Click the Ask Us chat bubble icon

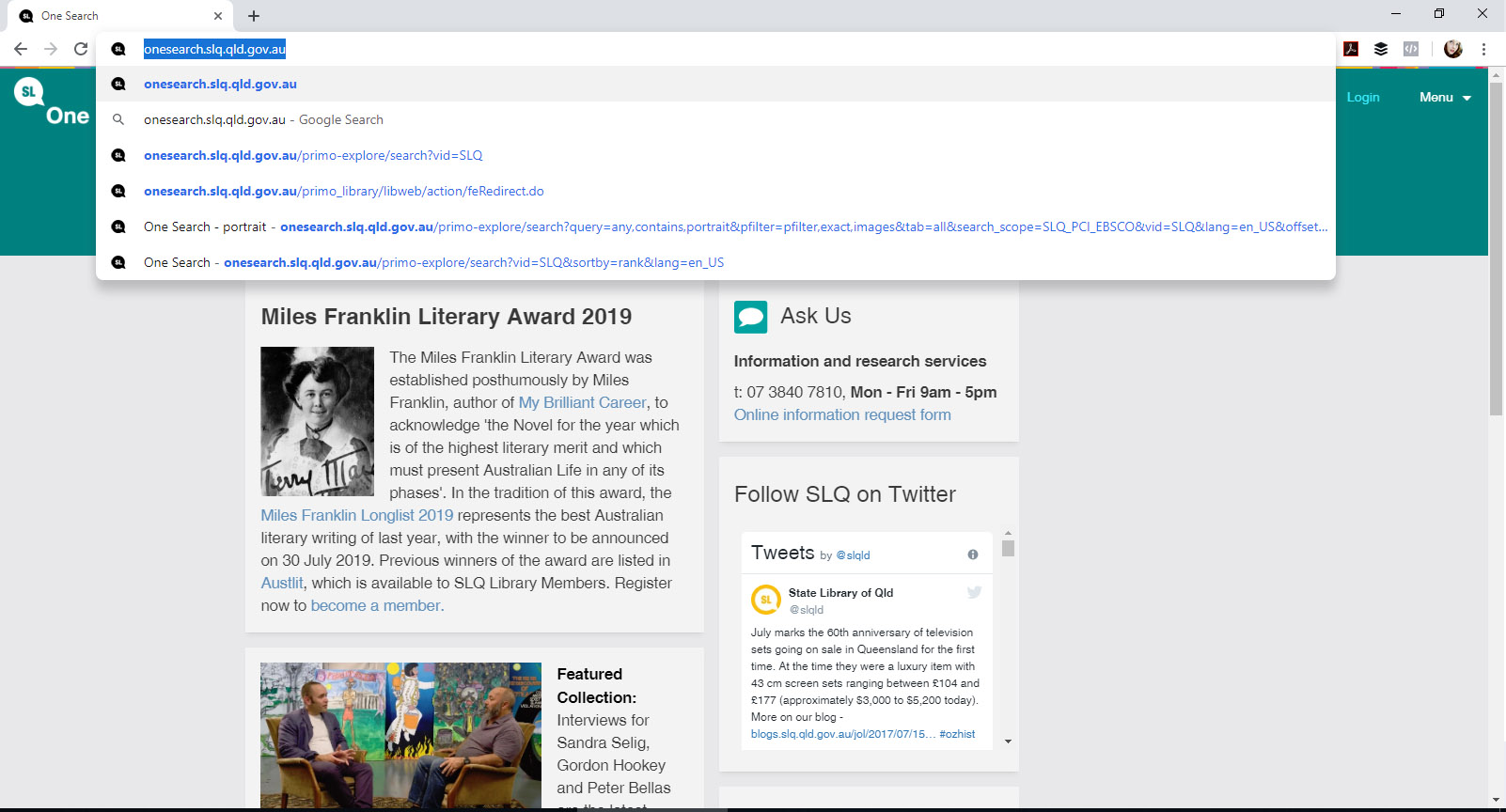point(751,317)
